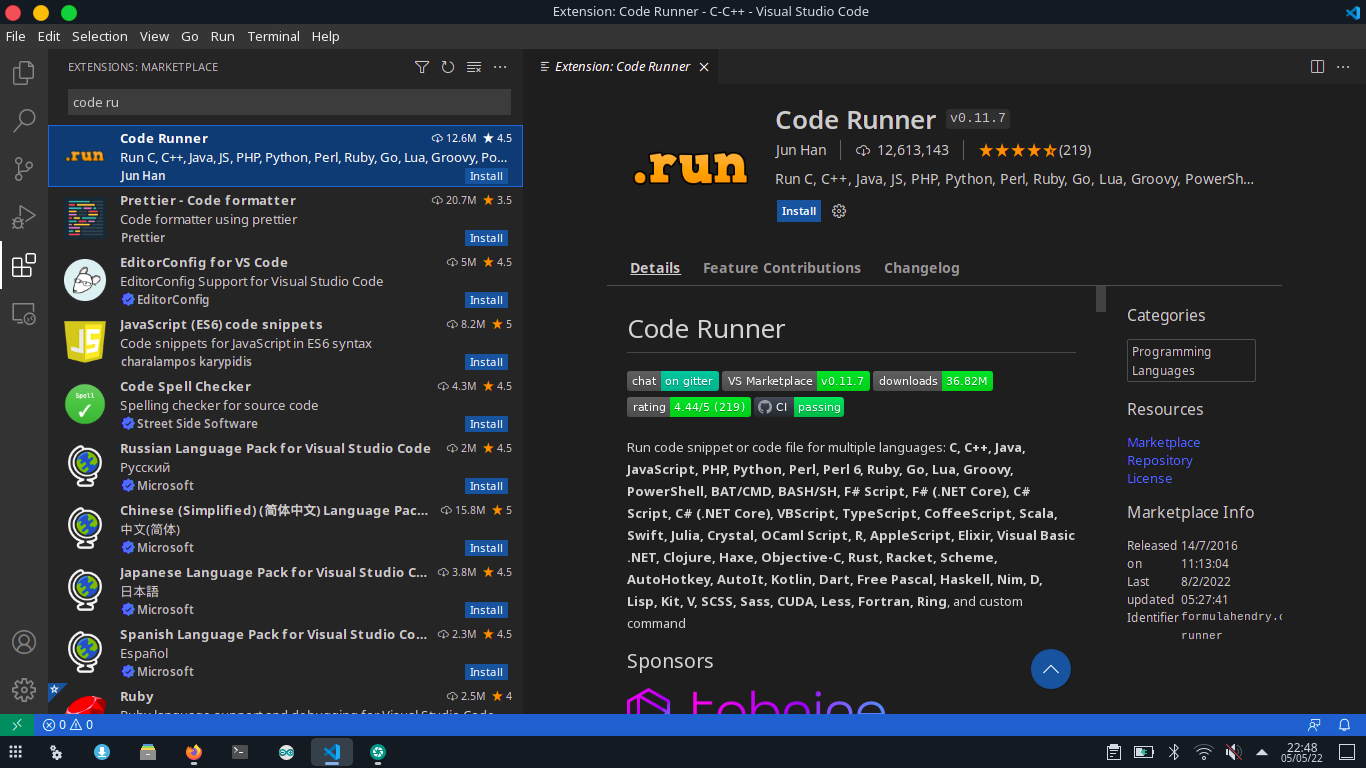The height and width of the screenshot is (768, 1366).
Task: Open the Remote Explorer view
Action: (24, 313)
